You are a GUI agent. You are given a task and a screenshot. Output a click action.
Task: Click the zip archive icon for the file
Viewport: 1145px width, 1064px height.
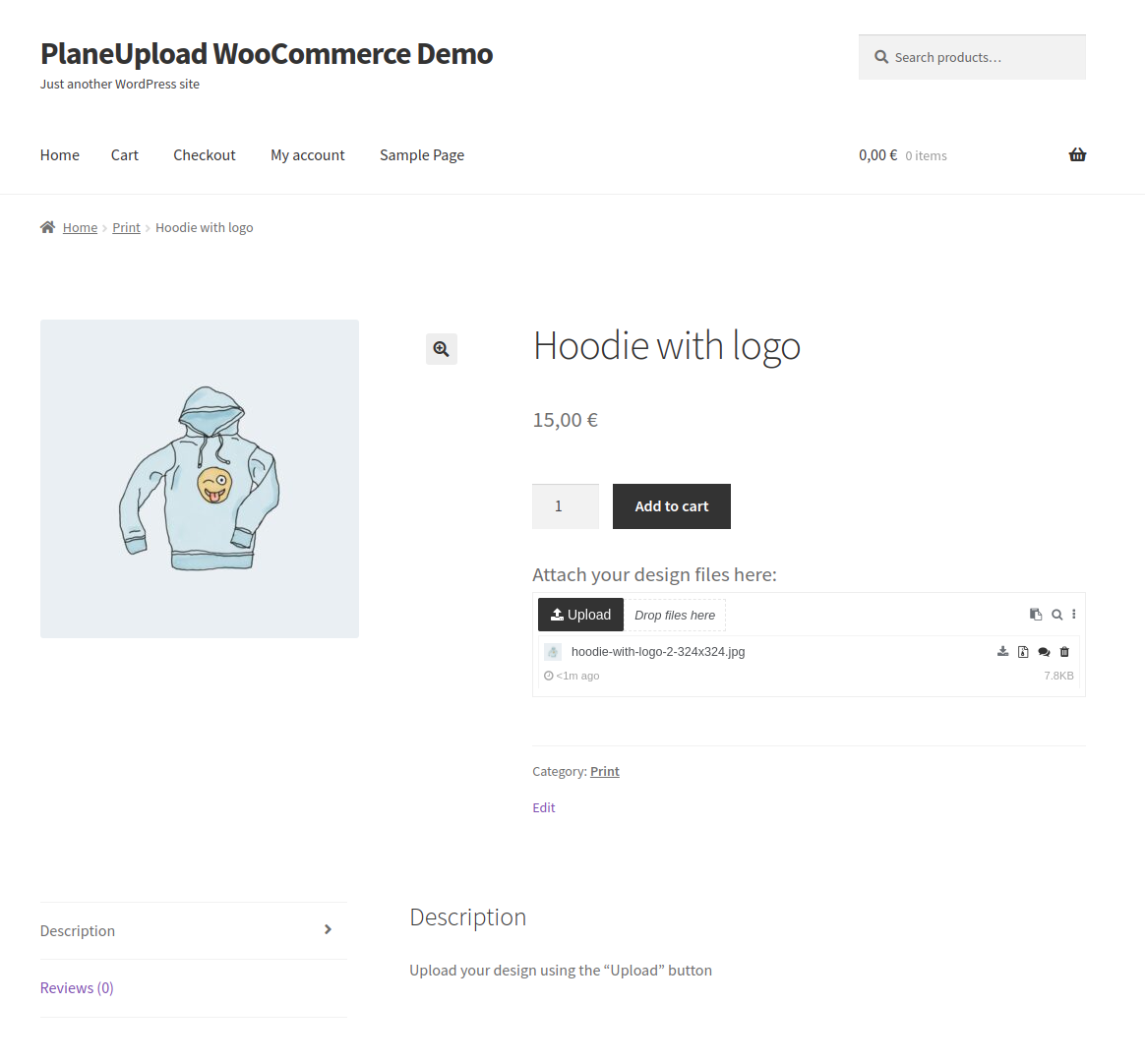click(1023, 652)
